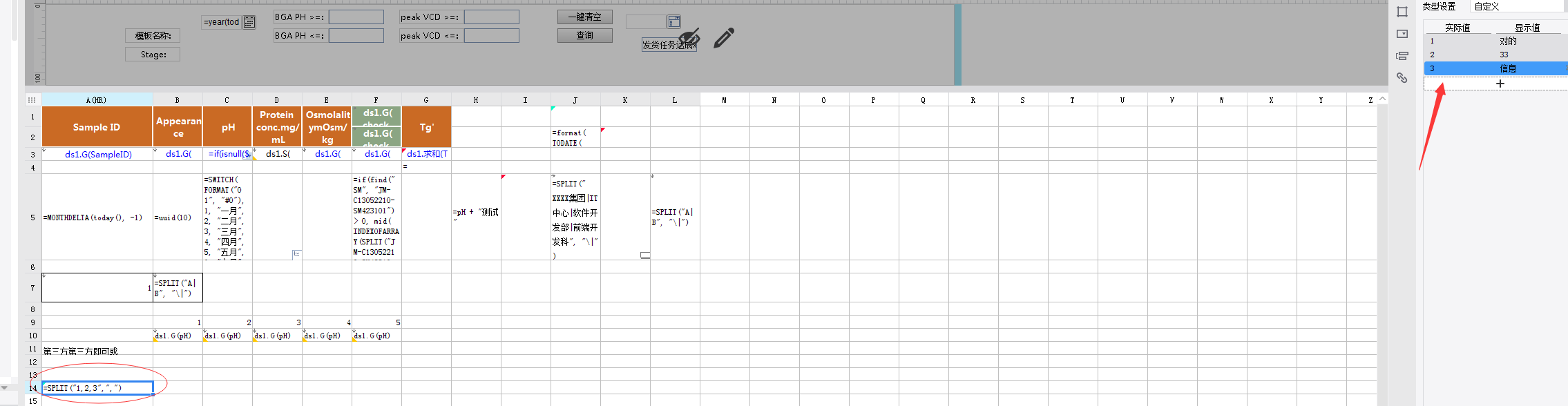Image resolution: width=1568 pixels, height=406 pixels.
Task: Select the =SPLIT("A|B" cell in column L
Action: click(x=675, y=217)
